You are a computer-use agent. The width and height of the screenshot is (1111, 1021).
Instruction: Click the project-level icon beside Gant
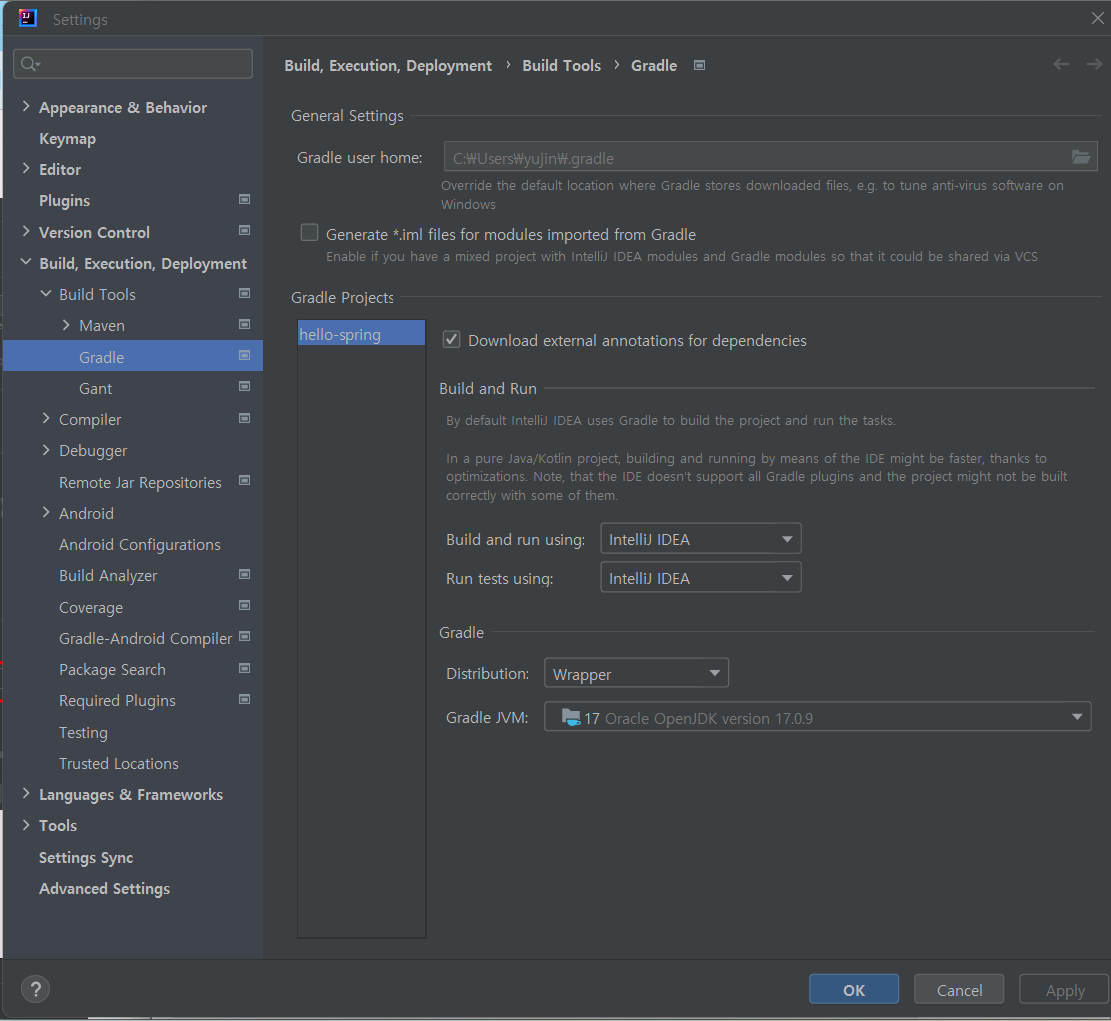(x=244, y=387)
